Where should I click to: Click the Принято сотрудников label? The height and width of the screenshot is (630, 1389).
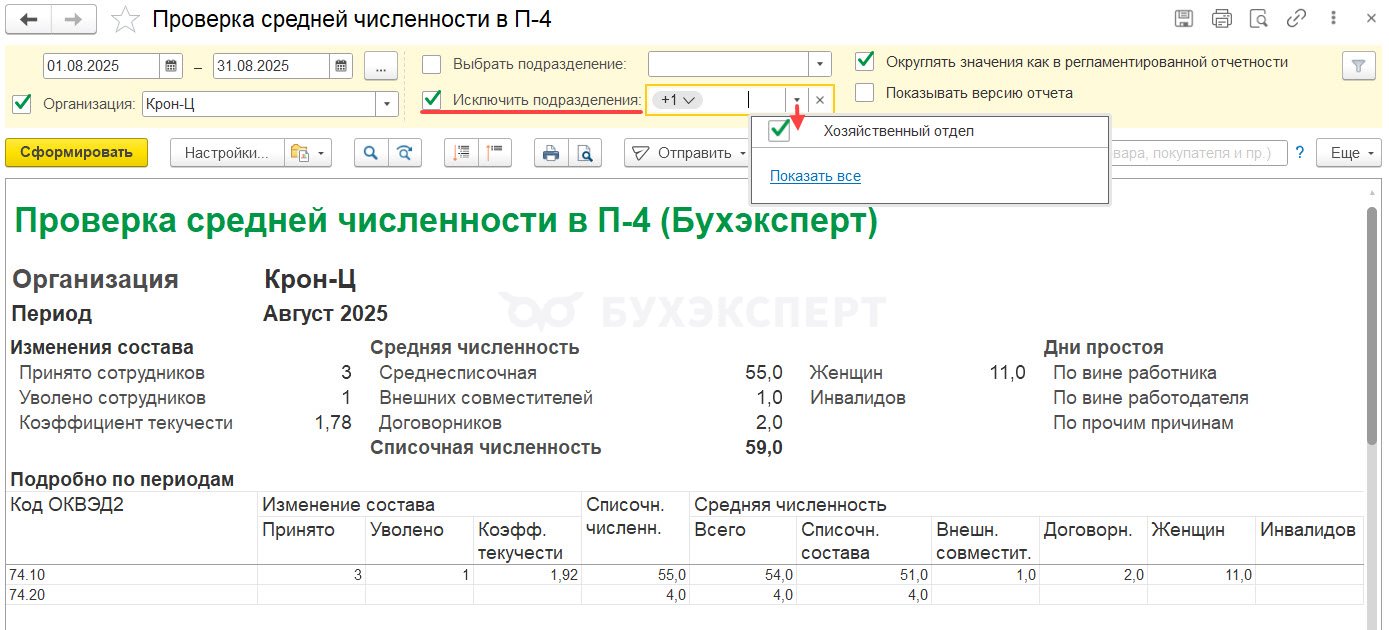(112, 373)
